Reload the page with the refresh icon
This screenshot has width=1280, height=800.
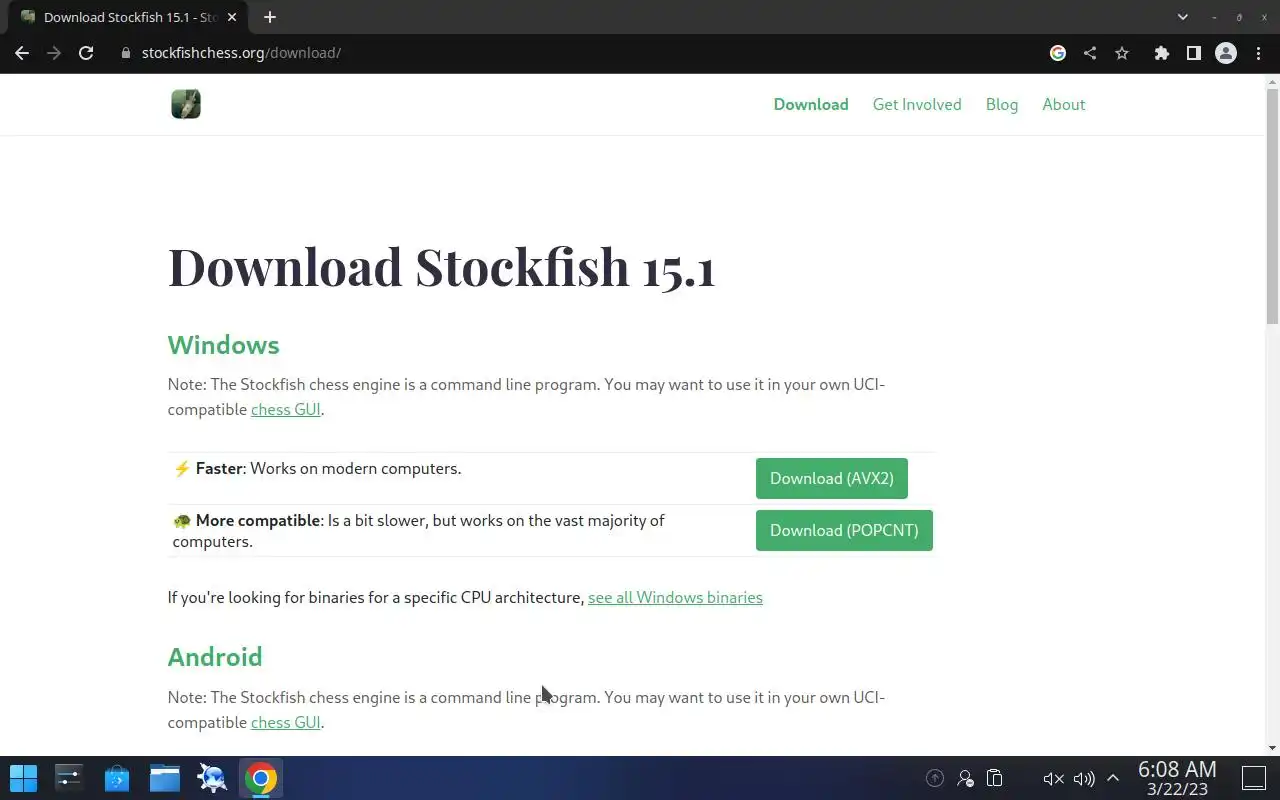pyautogui.click(x=86, y=53)
